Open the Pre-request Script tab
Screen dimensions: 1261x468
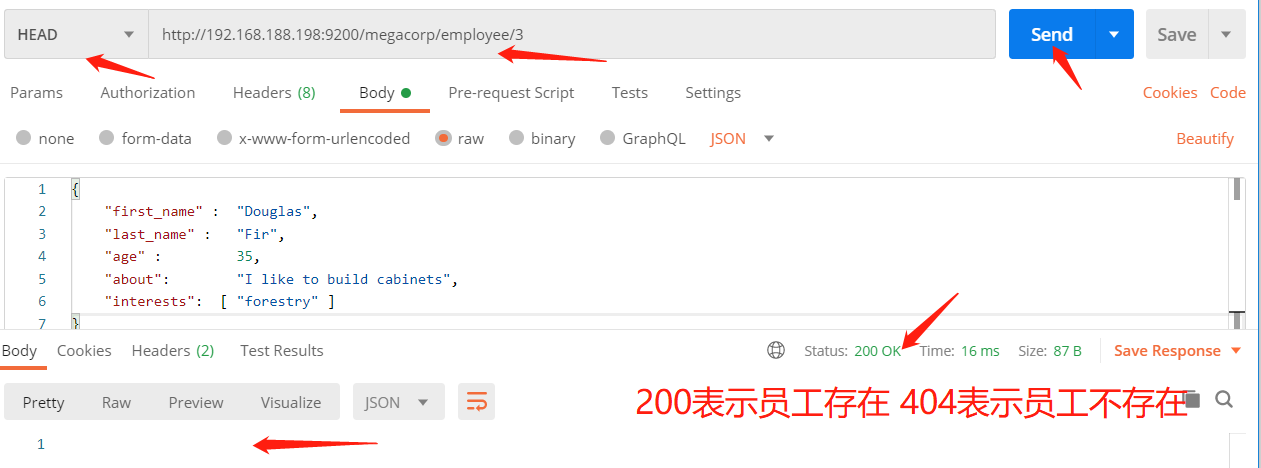[511, 92]
